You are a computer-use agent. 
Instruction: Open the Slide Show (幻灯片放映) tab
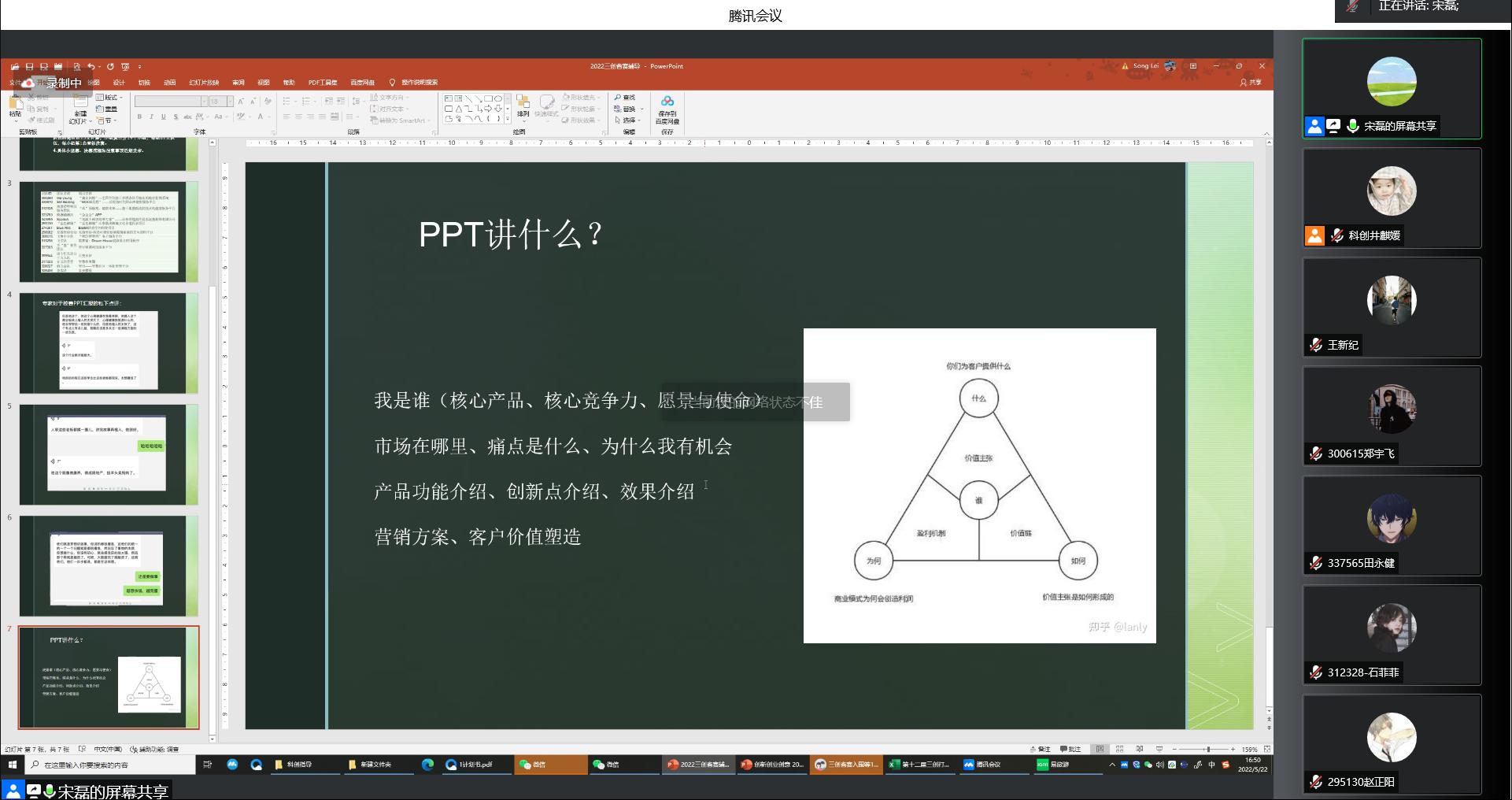[x=204, y=83]
